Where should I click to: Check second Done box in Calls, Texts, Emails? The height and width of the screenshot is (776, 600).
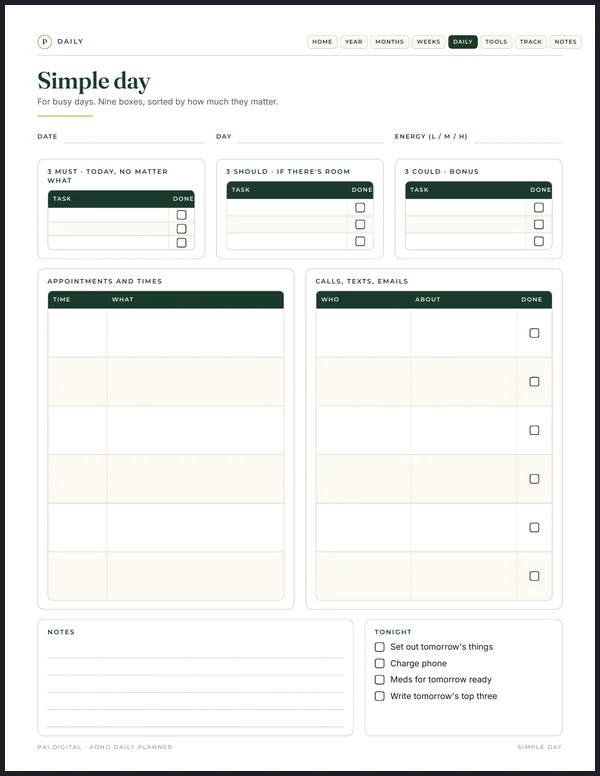(x=534, y=382)
